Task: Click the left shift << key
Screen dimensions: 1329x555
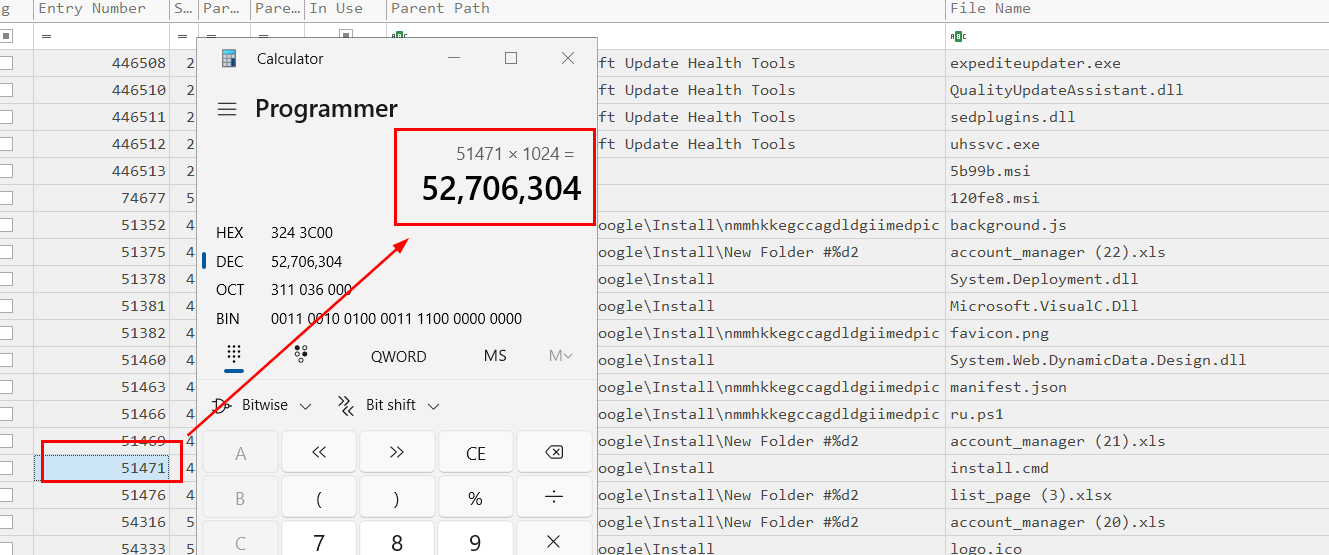Action: [x=319, y=452]
